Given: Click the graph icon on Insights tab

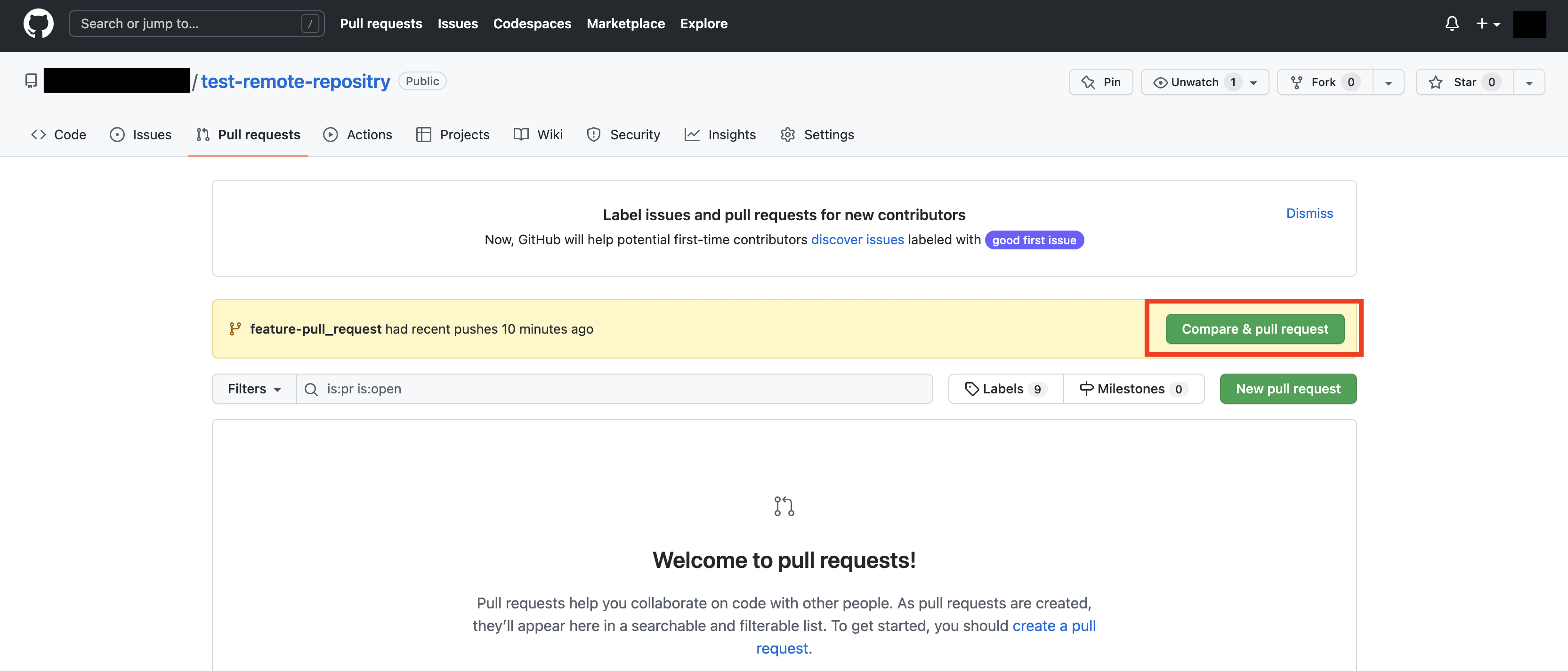Looking at the screenshot, I should 692,135.
